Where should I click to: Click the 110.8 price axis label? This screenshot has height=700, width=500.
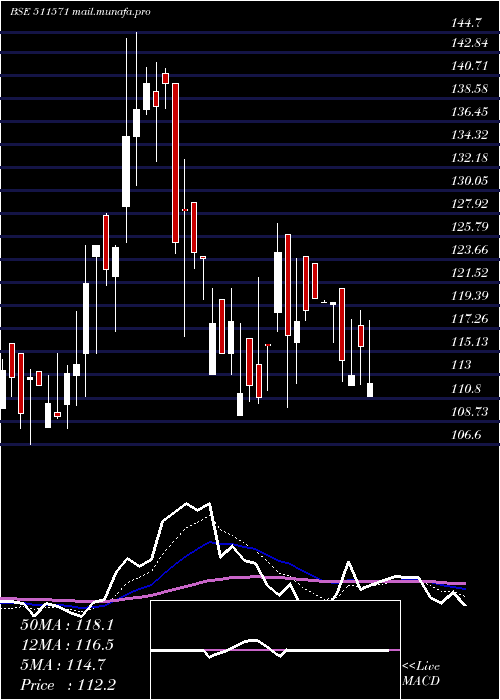(466, 389)
